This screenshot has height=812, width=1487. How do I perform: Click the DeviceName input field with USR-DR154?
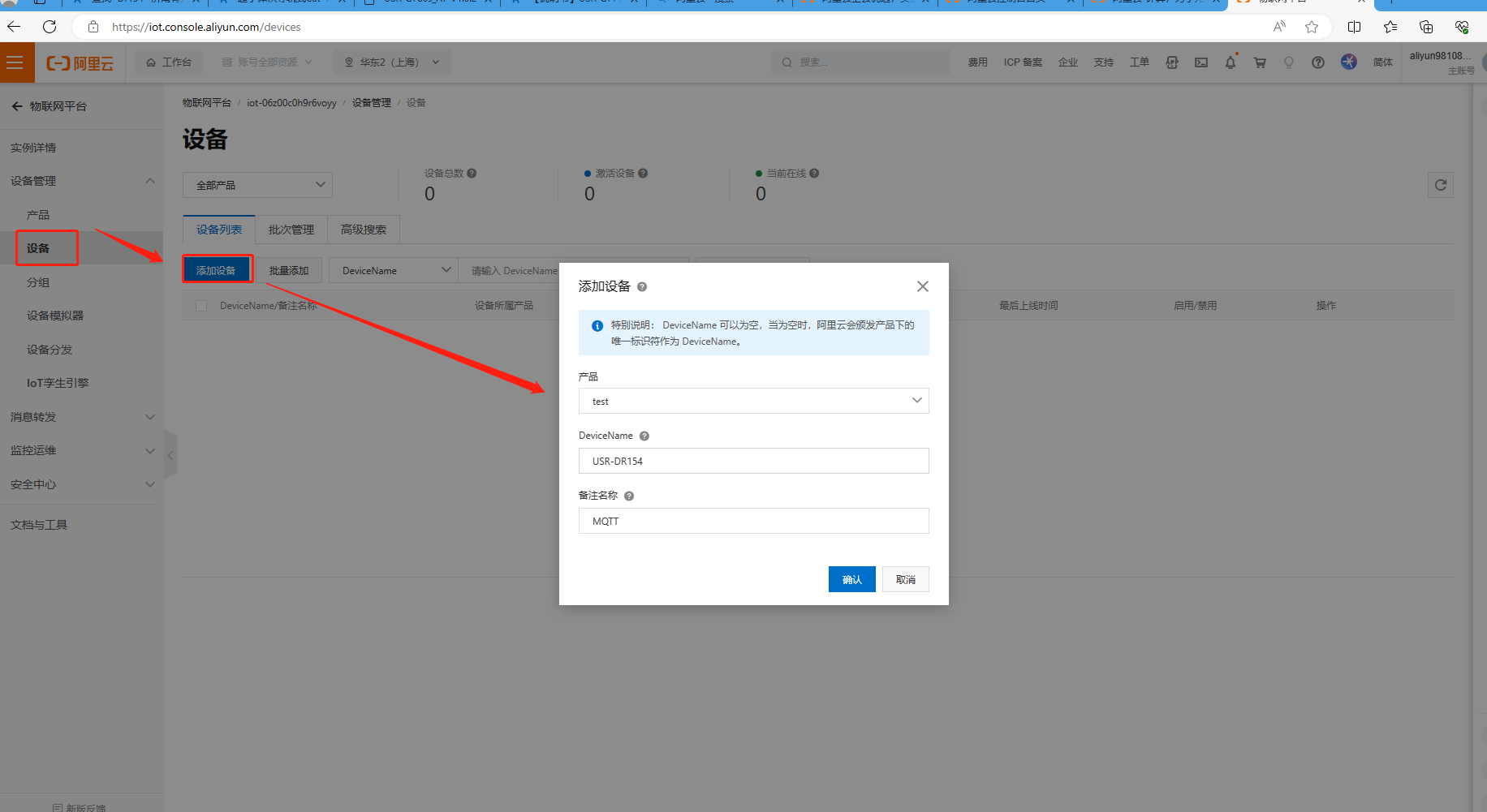pos(753,461)
